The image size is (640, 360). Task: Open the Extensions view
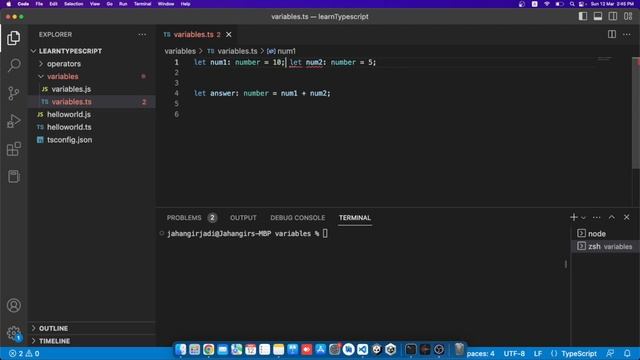(x=13, y=149)
